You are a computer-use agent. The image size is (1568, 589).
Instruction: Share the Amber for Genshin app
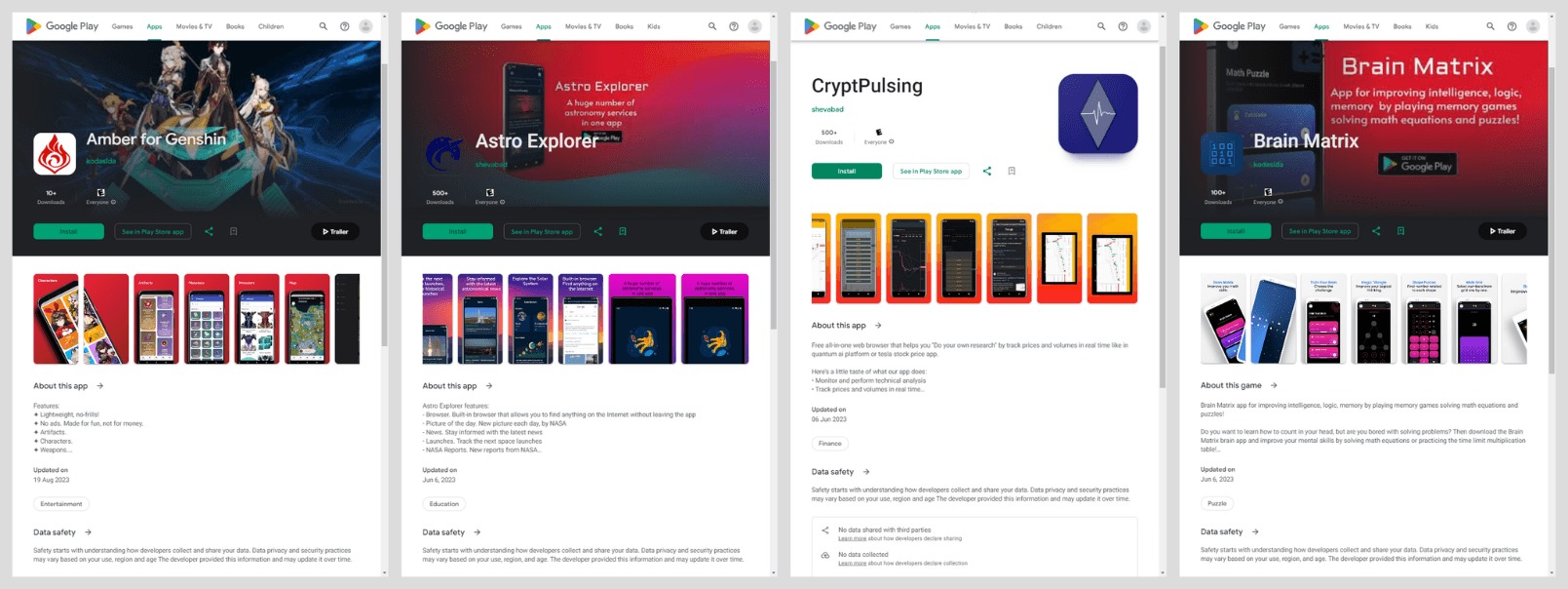(209, 231)
